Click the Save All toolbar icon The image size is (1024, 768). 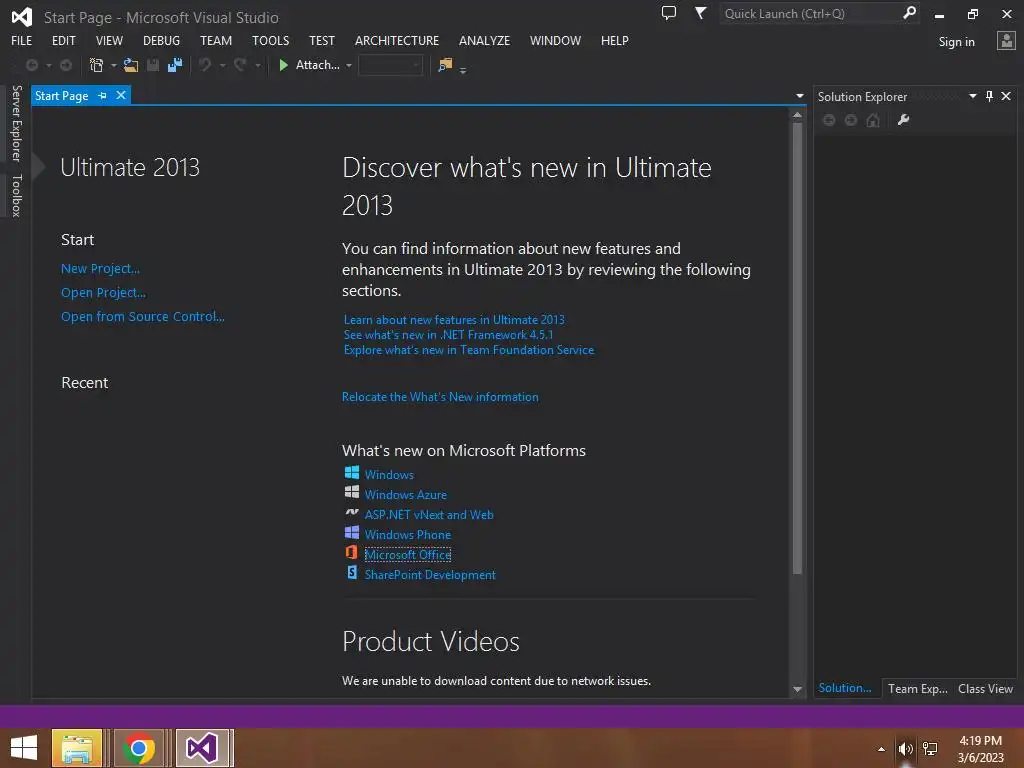174,65
